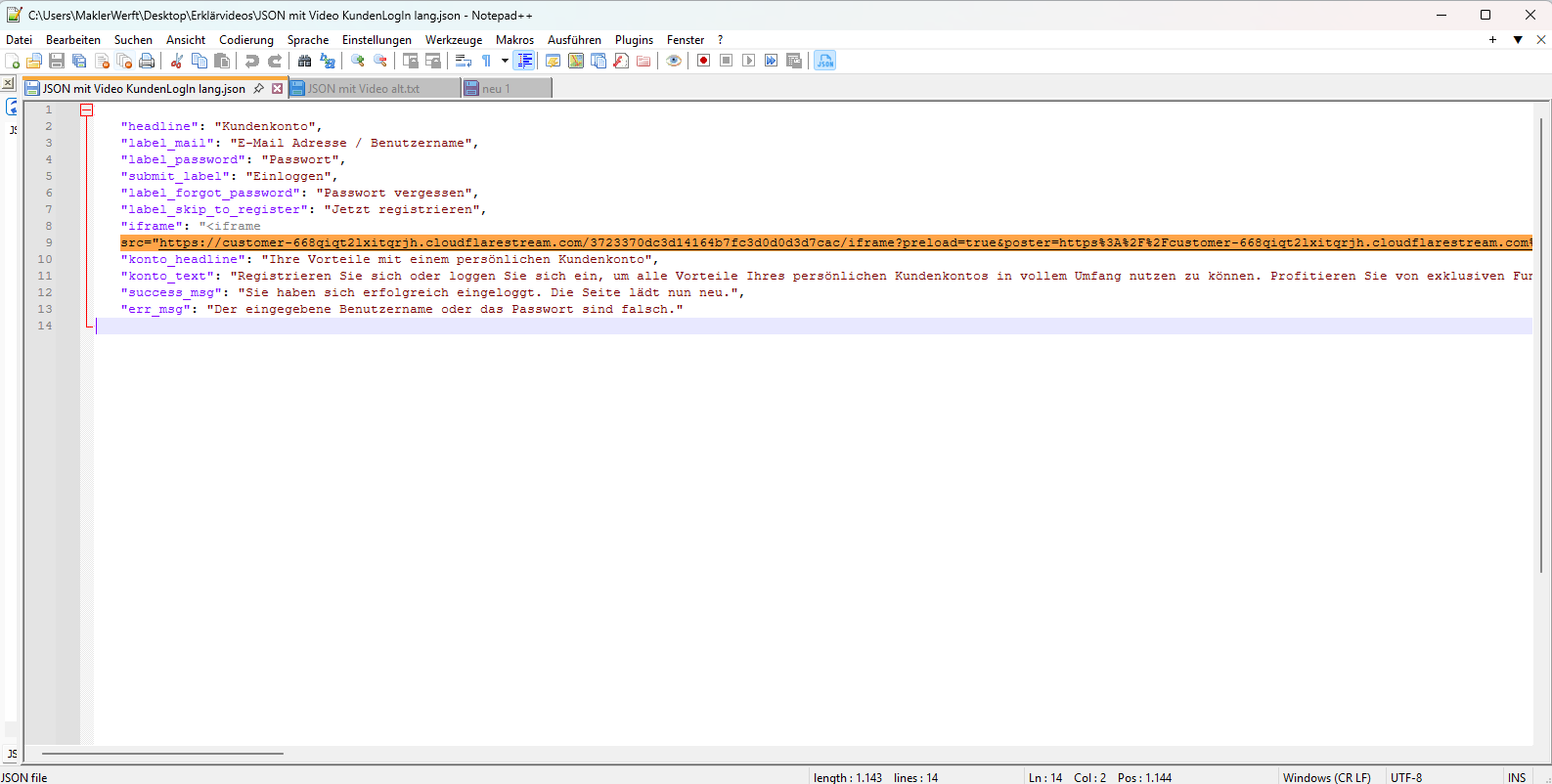The width and height of the screenshot is (1552, 784).
Task: Click the horizontal scrollbar thumb
Action: (162, 754)
